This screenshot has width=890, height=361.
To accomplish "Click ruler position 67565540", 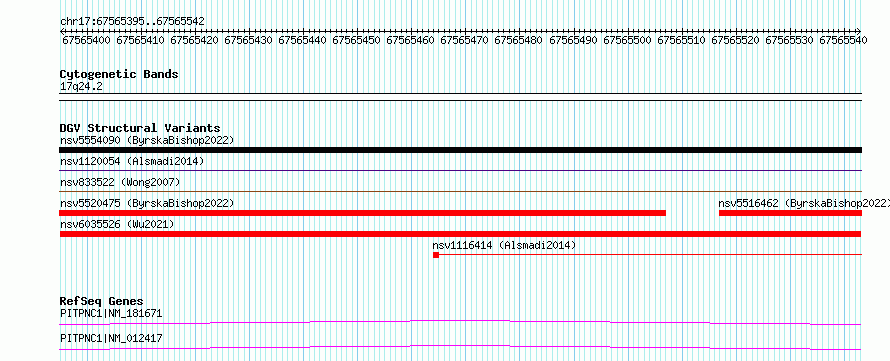I will [x=843, y=40].
